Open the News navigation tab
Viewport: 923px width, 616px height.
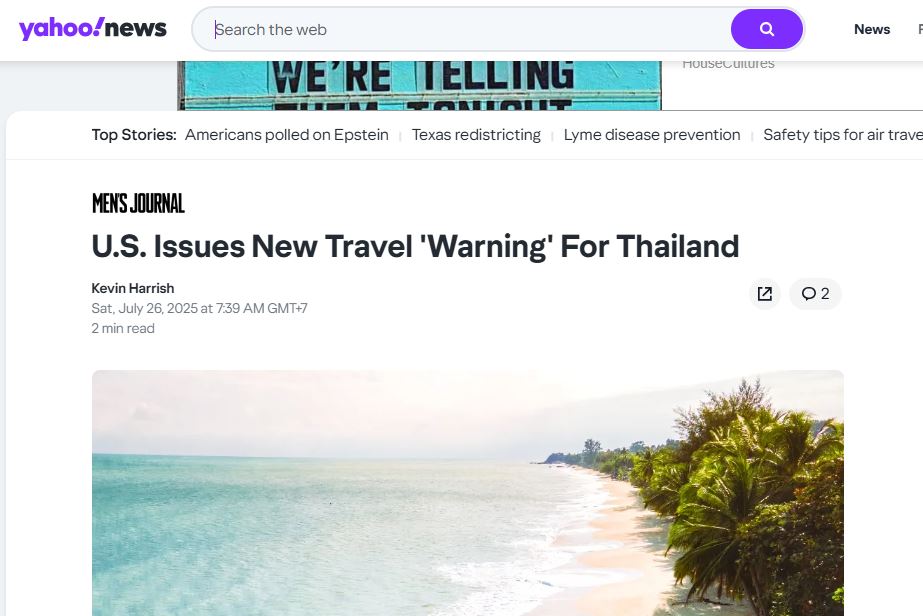[872, 29]
